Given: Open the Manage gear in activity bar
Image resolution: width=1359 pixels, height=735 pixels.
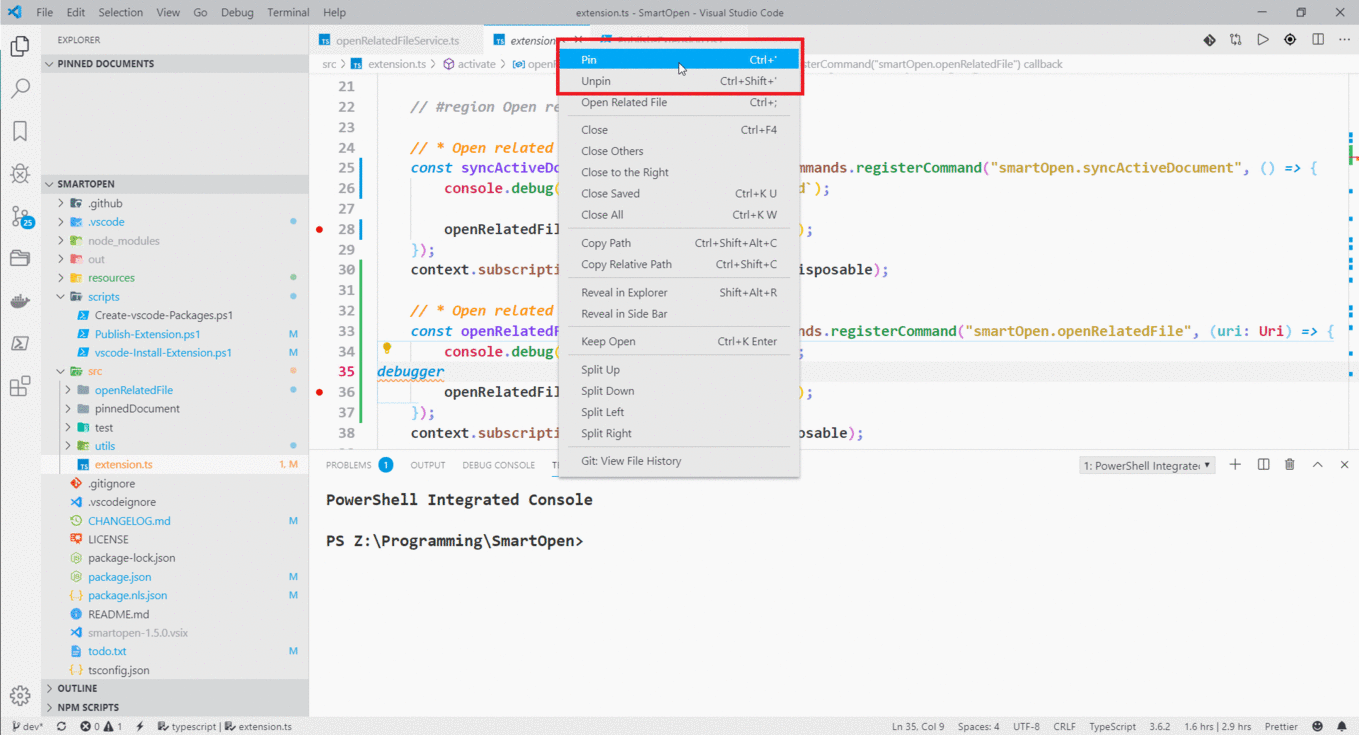Looking at the screenshot, I should pos(19,696).
